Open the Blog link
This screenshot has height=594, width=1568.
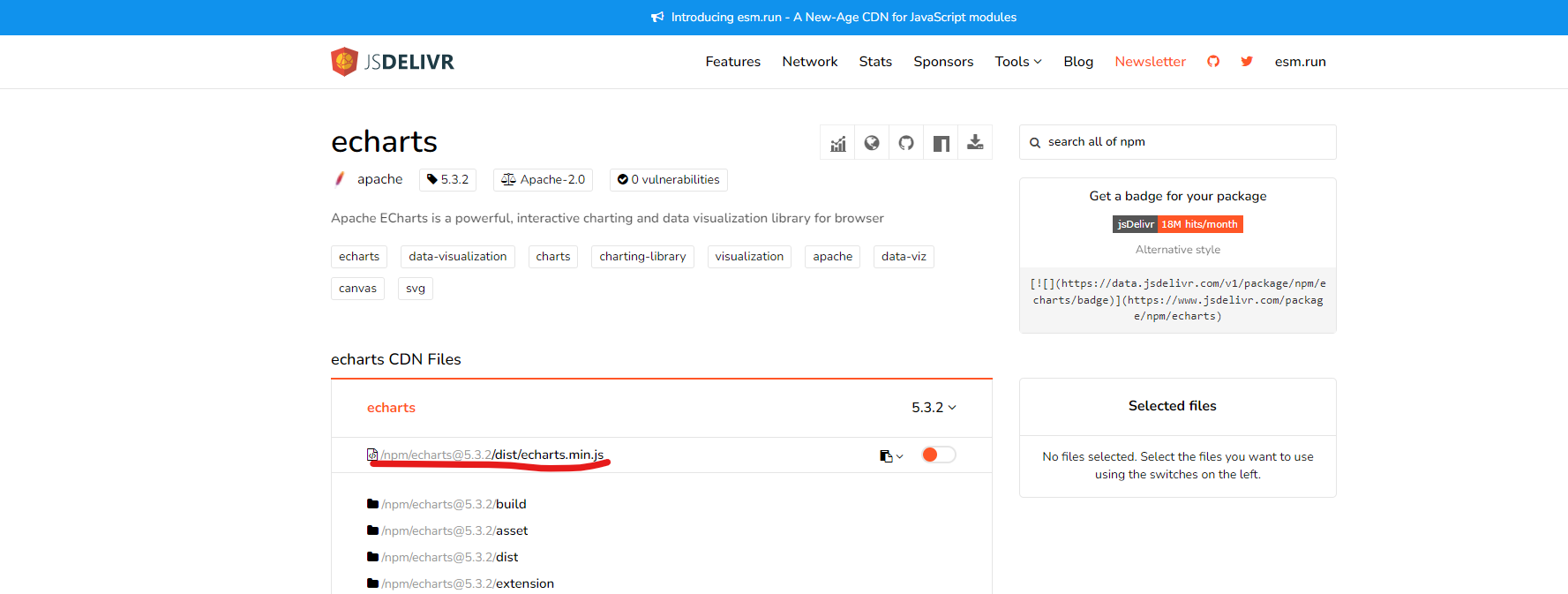(x=1078, y=62)
